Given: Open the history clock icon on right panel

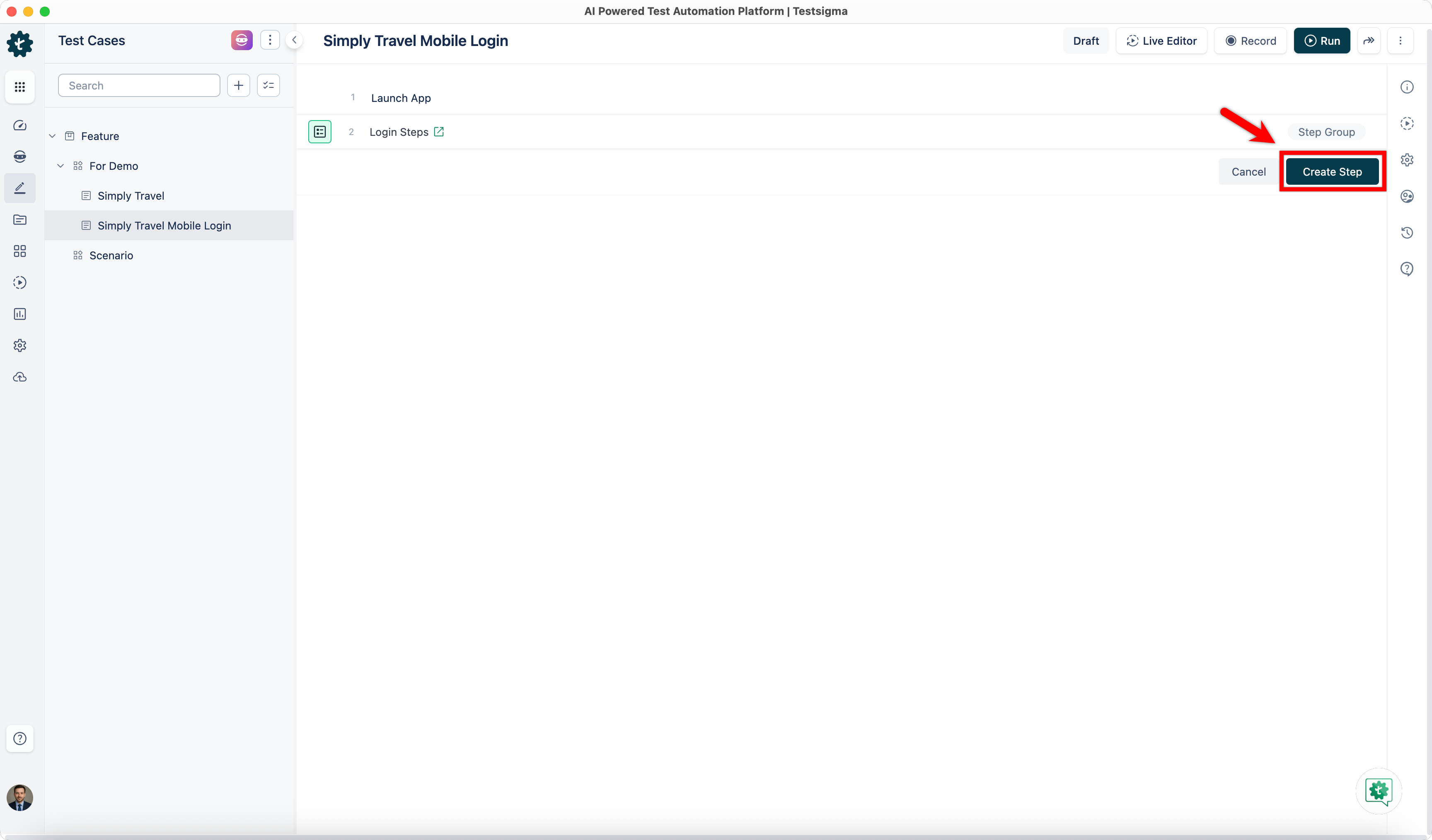Looking at the screenshot, I should [1406, 233].
